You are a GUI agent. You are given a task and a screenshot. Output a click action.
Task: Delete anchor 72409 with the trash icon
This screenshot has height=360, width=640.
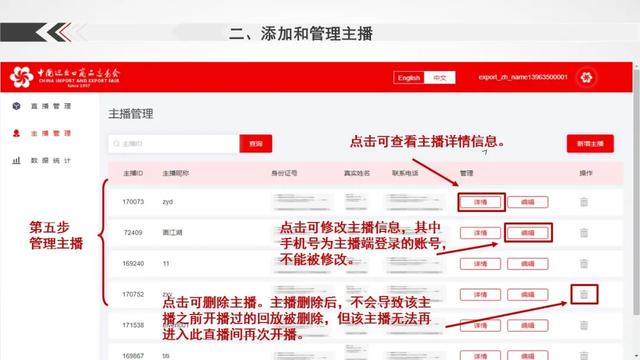click(x=584, y=233)
